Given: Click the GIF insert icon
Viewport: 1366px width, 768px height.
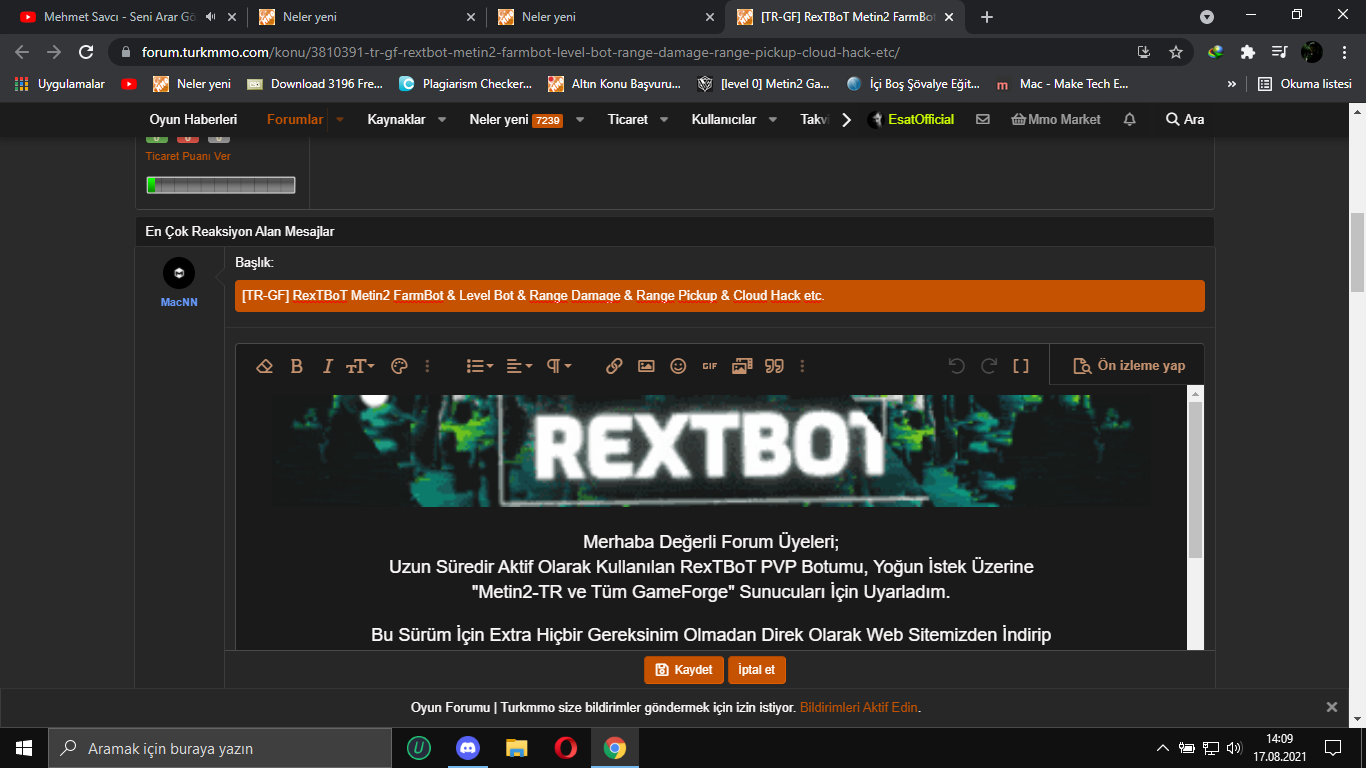Looking at the screenshot, I should 710,366.
